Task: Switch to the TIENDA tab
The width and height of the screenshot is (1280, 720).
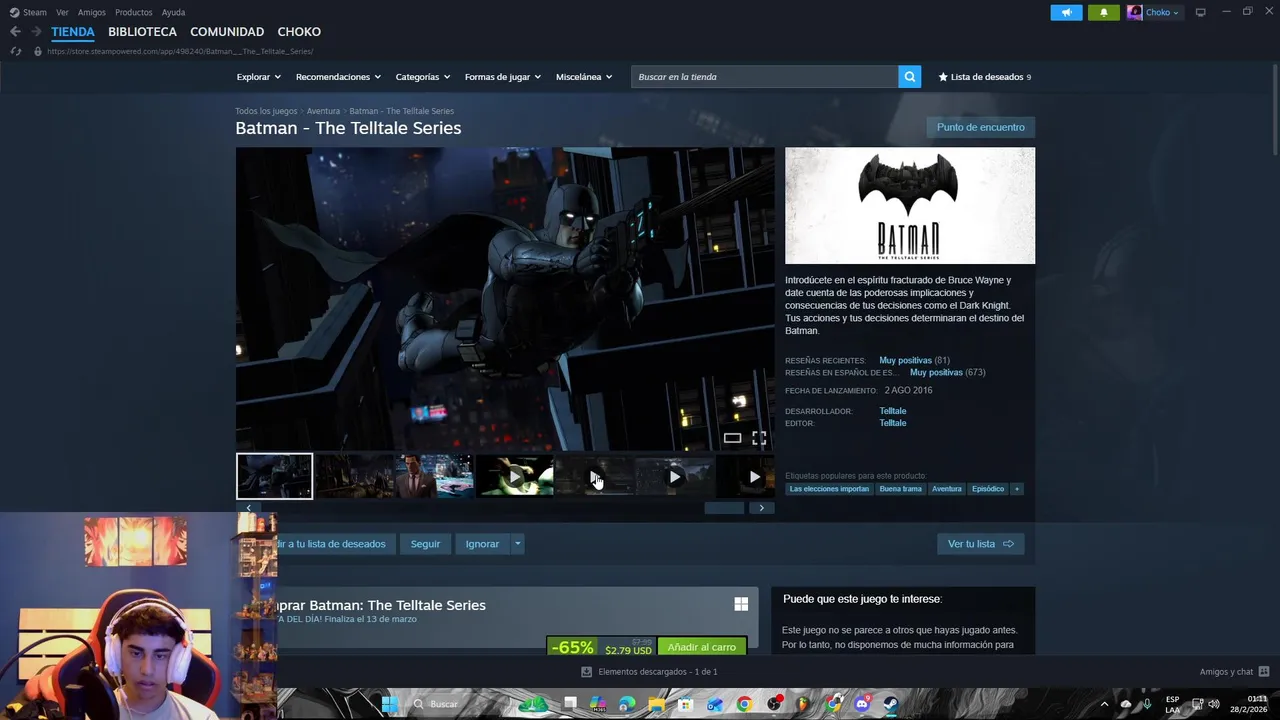Action: click(x=73, y=32)
